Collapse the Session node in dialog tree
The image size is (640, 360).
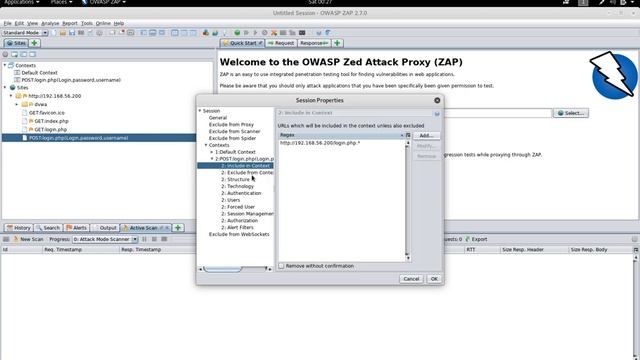click(x=200, y=111)
